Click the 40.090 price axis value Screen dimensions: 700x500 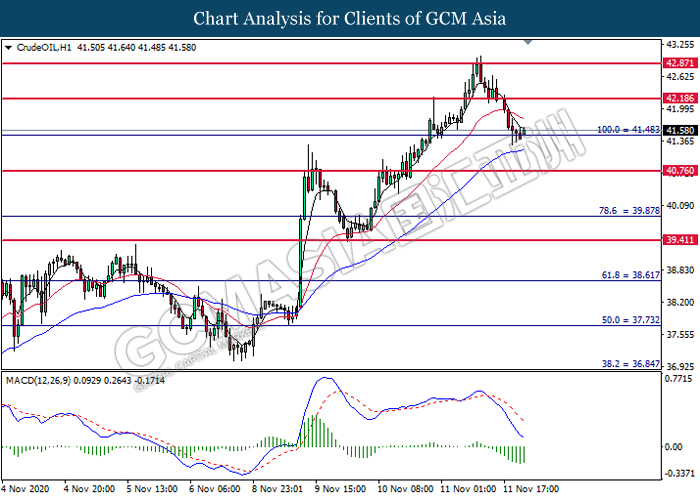click(x=680, y=206)
